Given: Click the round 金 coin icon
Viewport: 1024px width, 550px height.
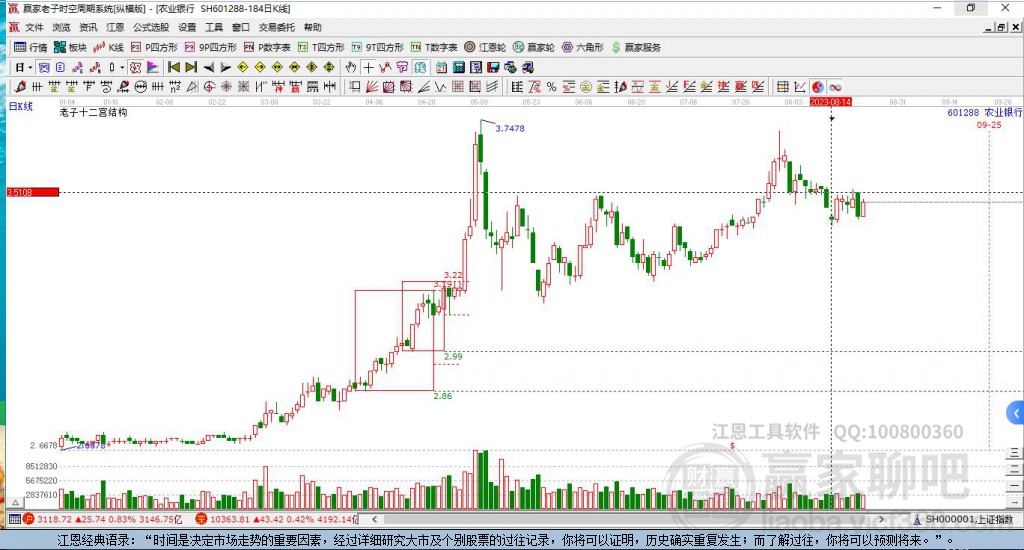Looking at the screenshot, I should coord(586,86).
